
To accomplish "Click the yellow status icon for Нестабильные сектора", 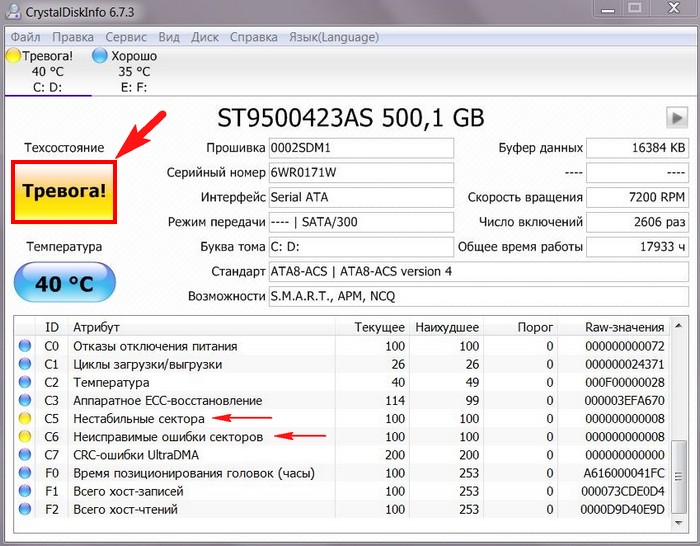I will (25, 419).
